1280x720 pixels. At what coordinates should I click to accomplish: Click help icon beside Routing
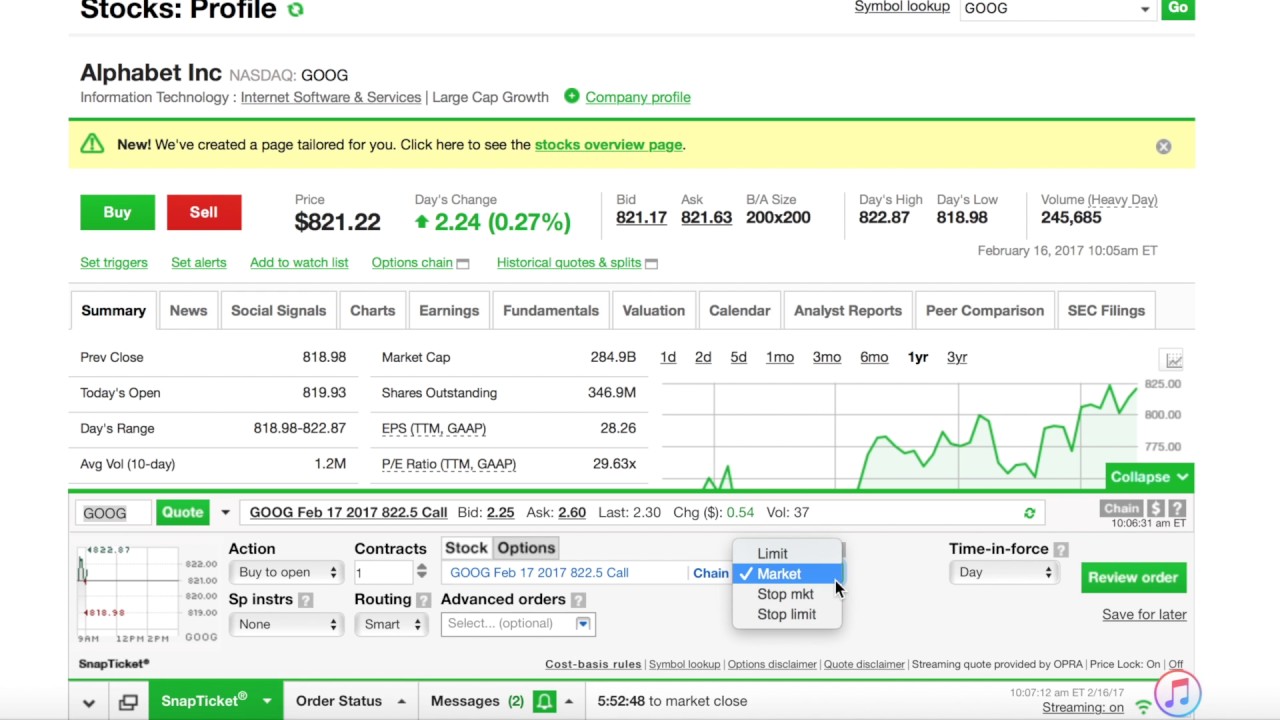coord(423,600)
